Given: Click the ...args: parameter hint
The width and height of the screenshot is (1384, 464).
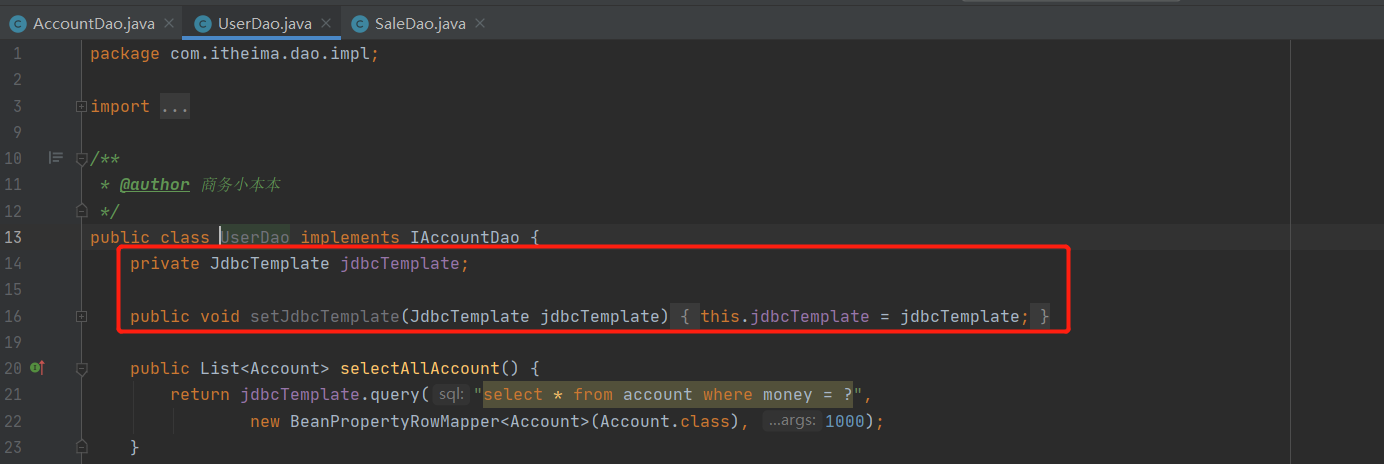Looking at the screenshot, I should click(793, 421).
